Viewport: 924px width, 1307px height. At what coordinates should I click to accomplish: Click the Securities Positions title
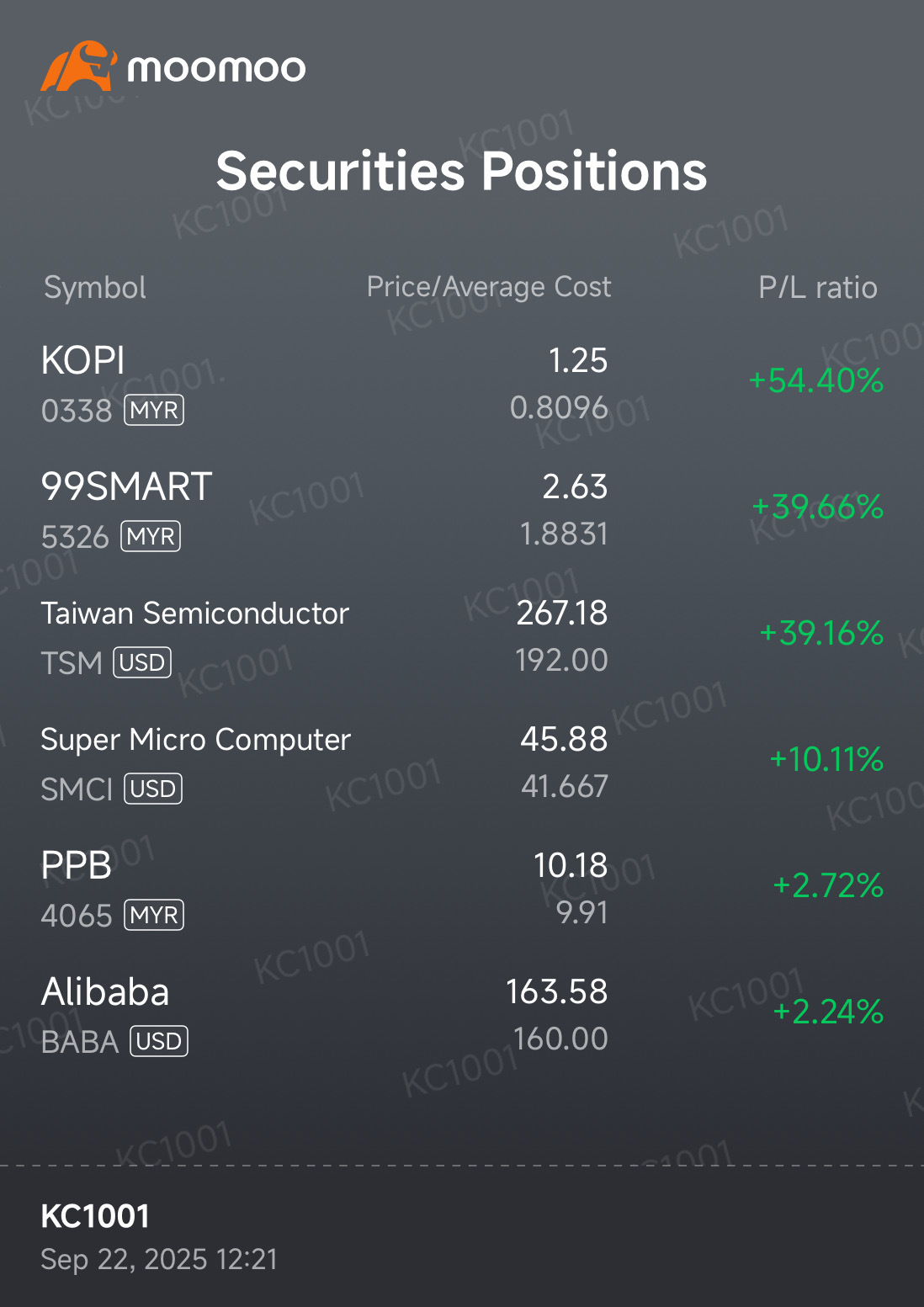point(461,172)
